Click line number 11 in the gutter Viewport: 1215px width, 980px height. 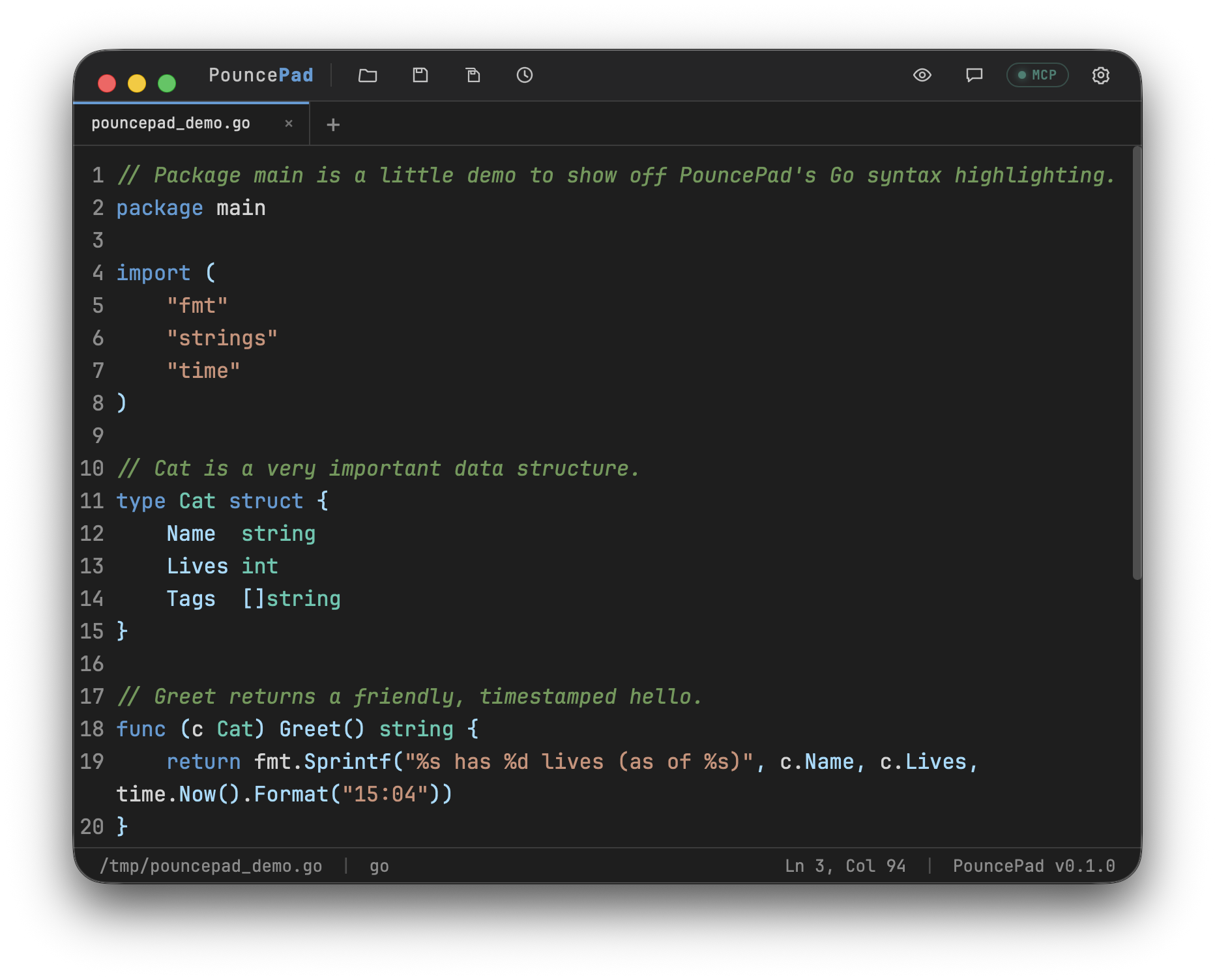pyautogui.click(x=92, y=501)
